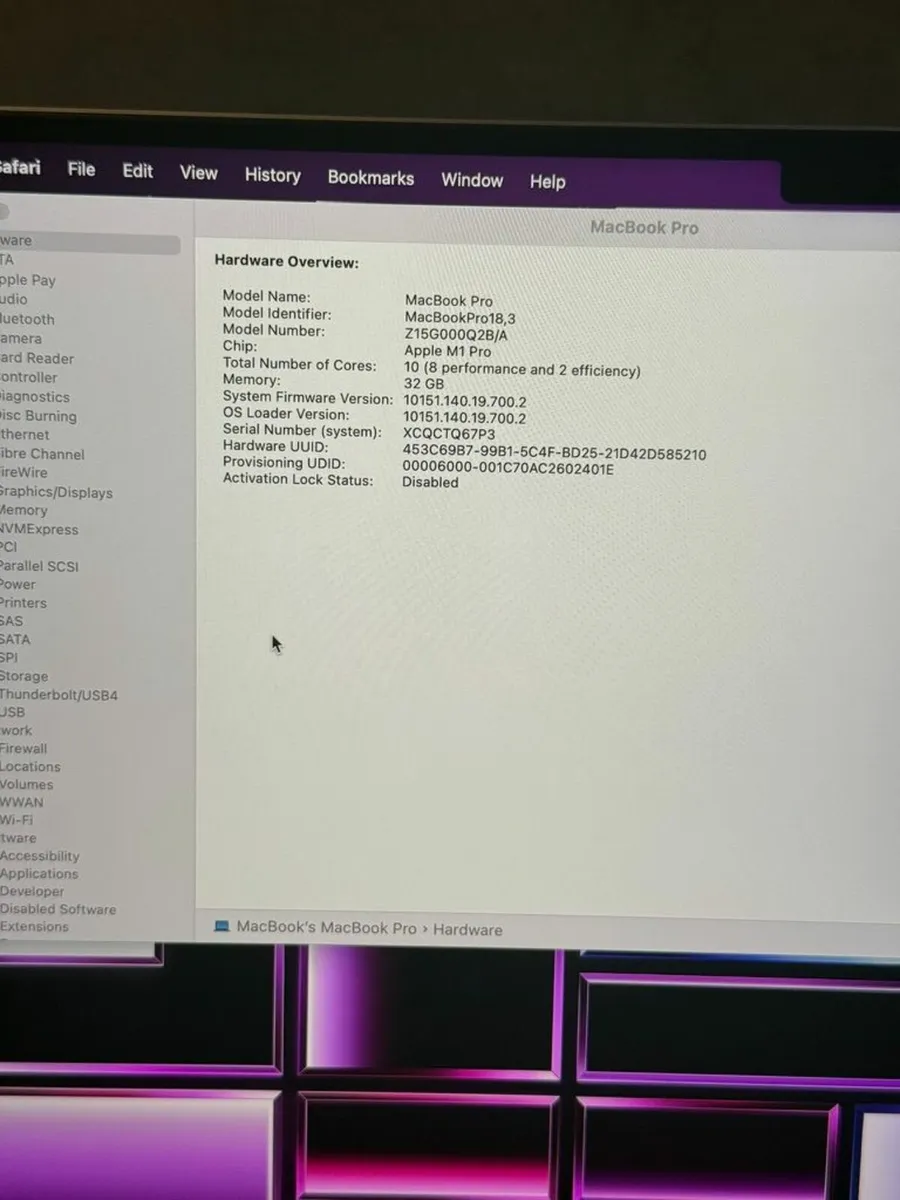This screenshot has height=1200, width=900.
Task: Select Locations in the sidebar
Action: point(30,767)
